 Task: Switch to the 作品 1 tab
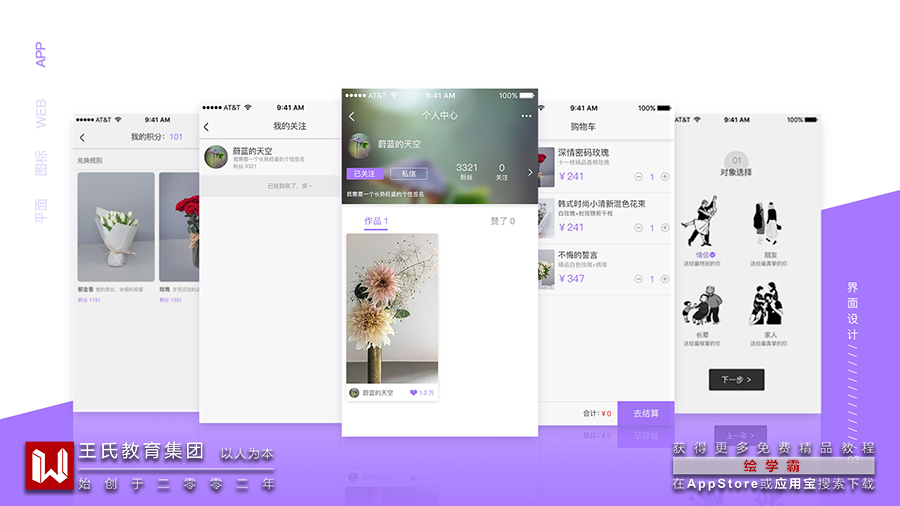click(x=376, y=221)
